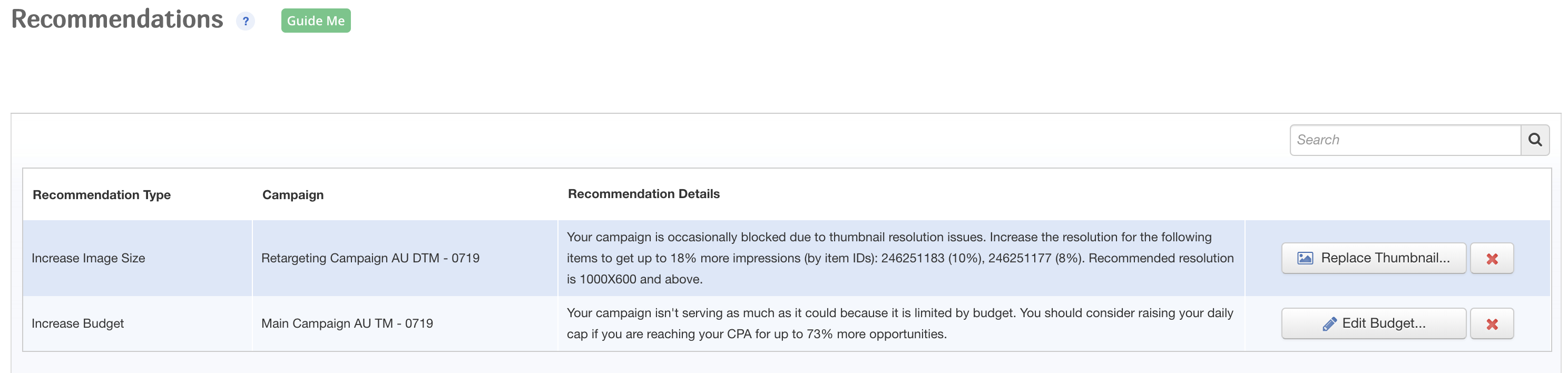Click the Search input field
Image resolution: width=1568 pixels, height=373 pixels.
point(1405,140)
